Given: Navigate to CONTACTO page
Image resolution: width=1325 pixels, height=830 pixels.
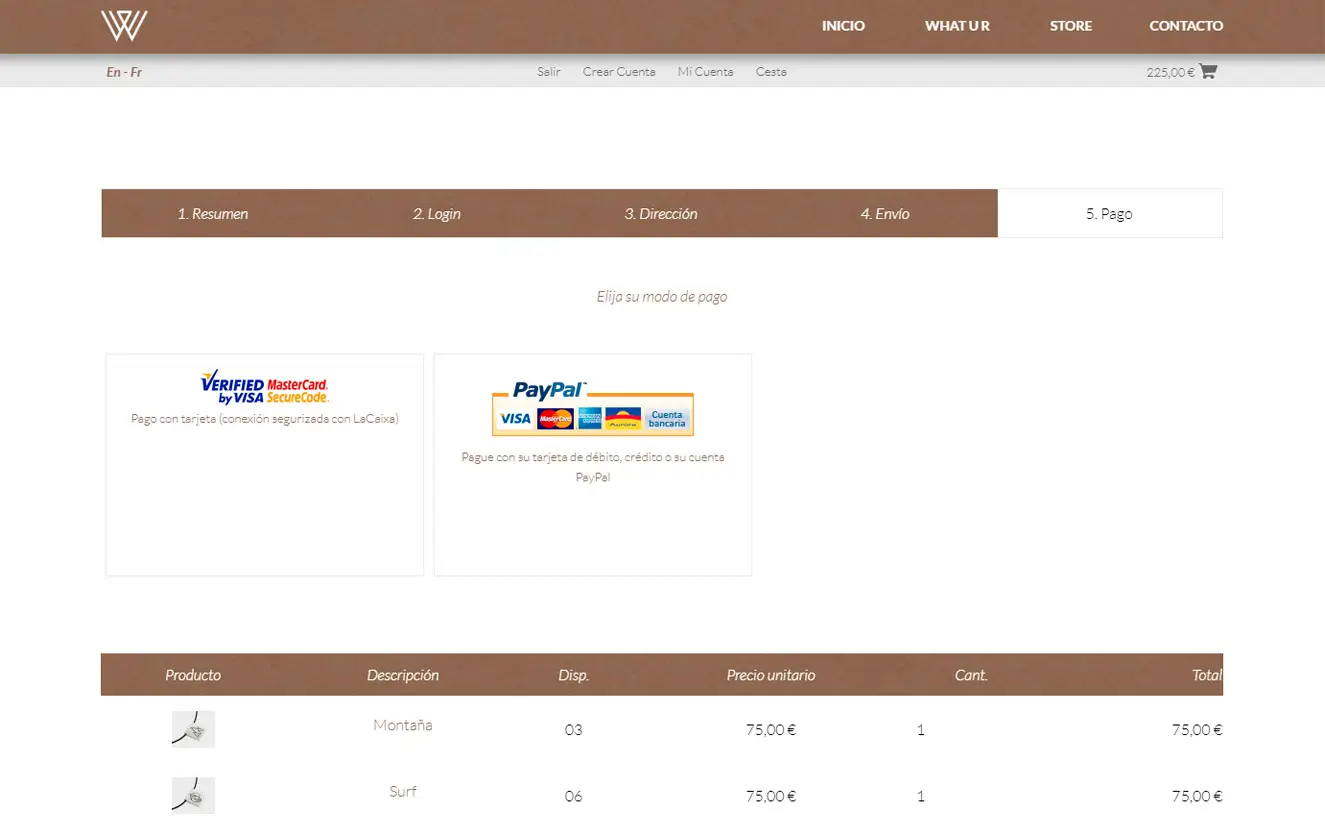Looking at the screenshot, I should 1186,26.
